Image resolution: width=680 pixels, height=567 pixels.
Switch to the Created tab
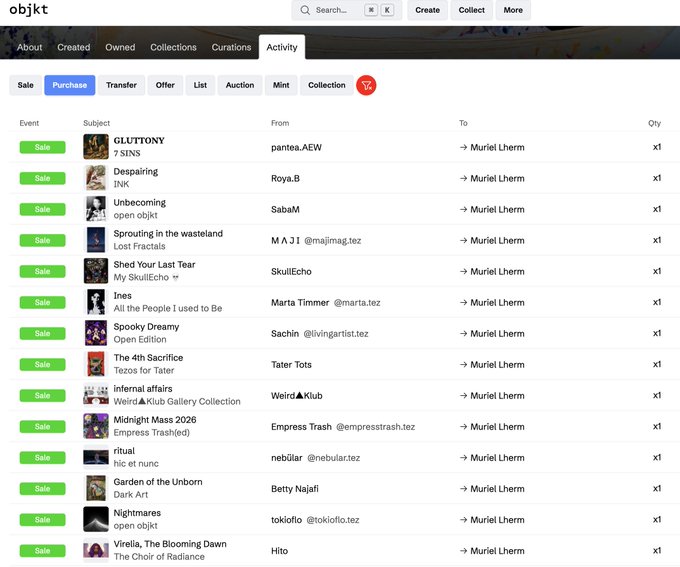74,47
